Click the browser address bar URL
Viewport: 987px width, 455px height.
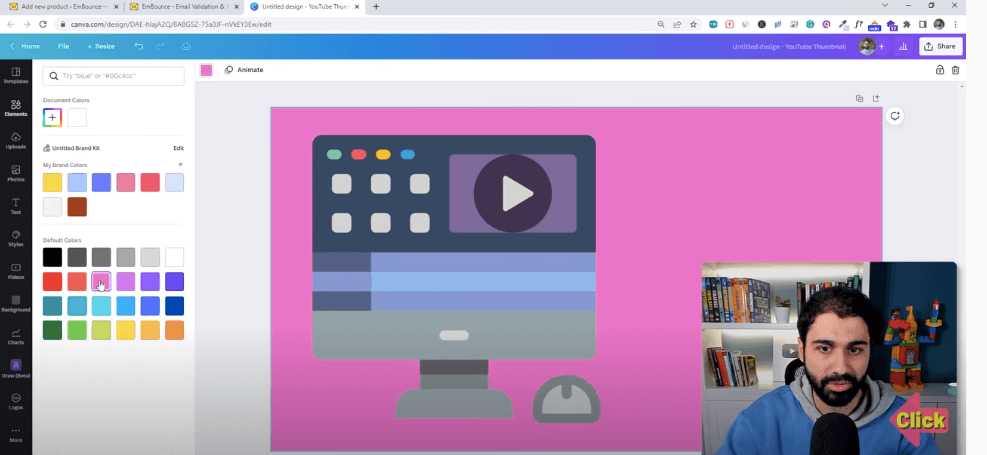[171, 25]
